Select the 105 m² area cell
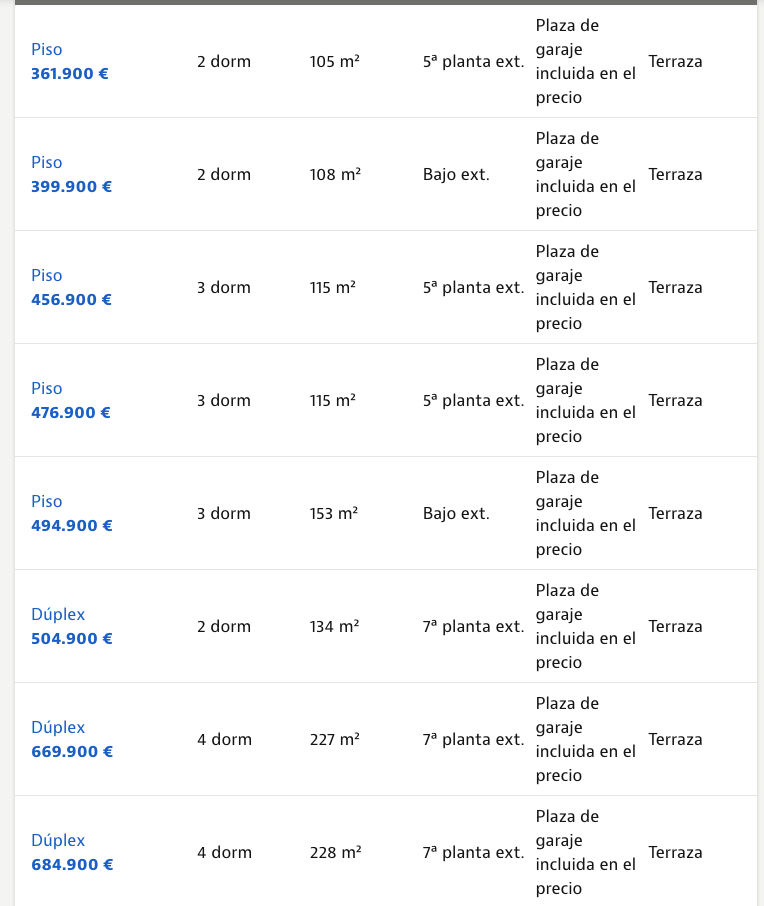The width and height of the screenshot is (764, 906). pyautogui.click(x=335, y=61)
